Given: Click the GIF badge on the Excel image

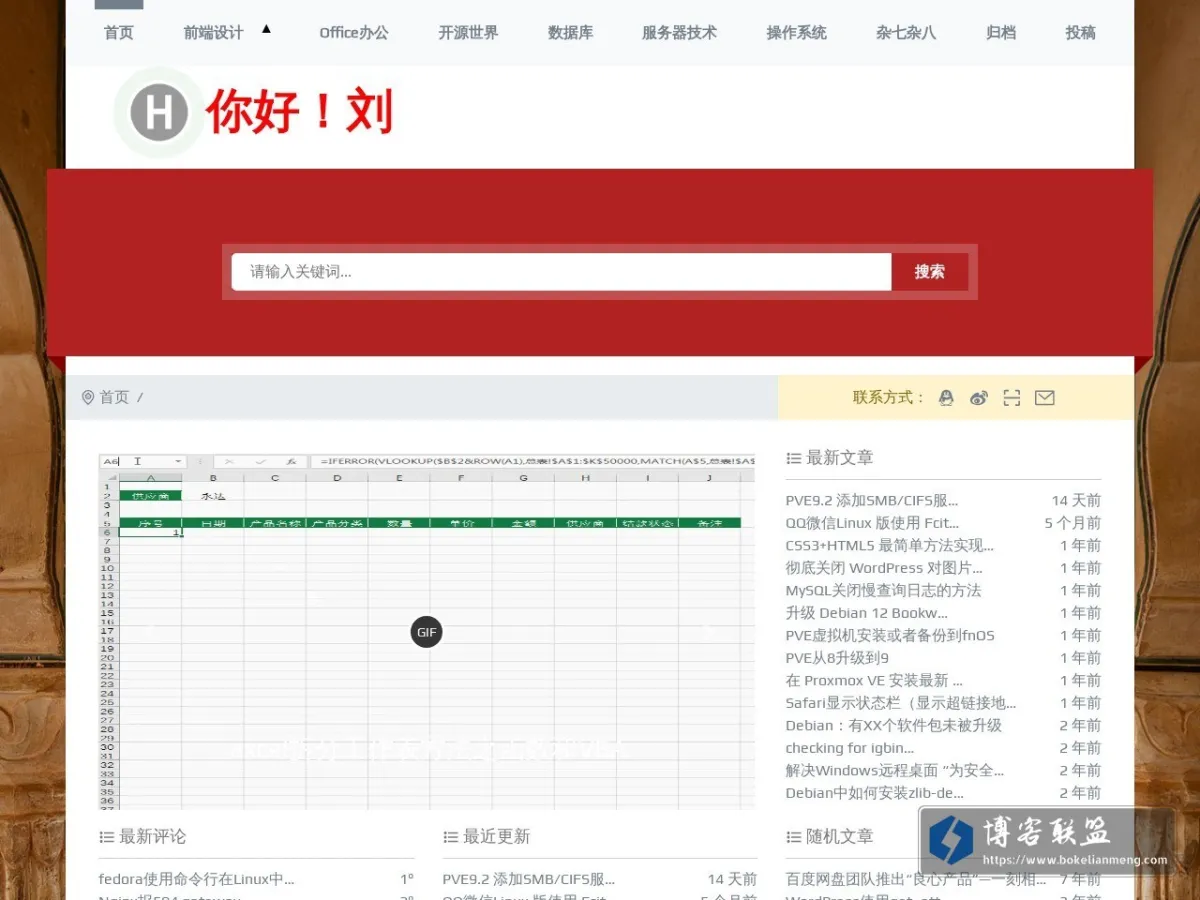Looking at the screenshot, I should coord(427,632).
